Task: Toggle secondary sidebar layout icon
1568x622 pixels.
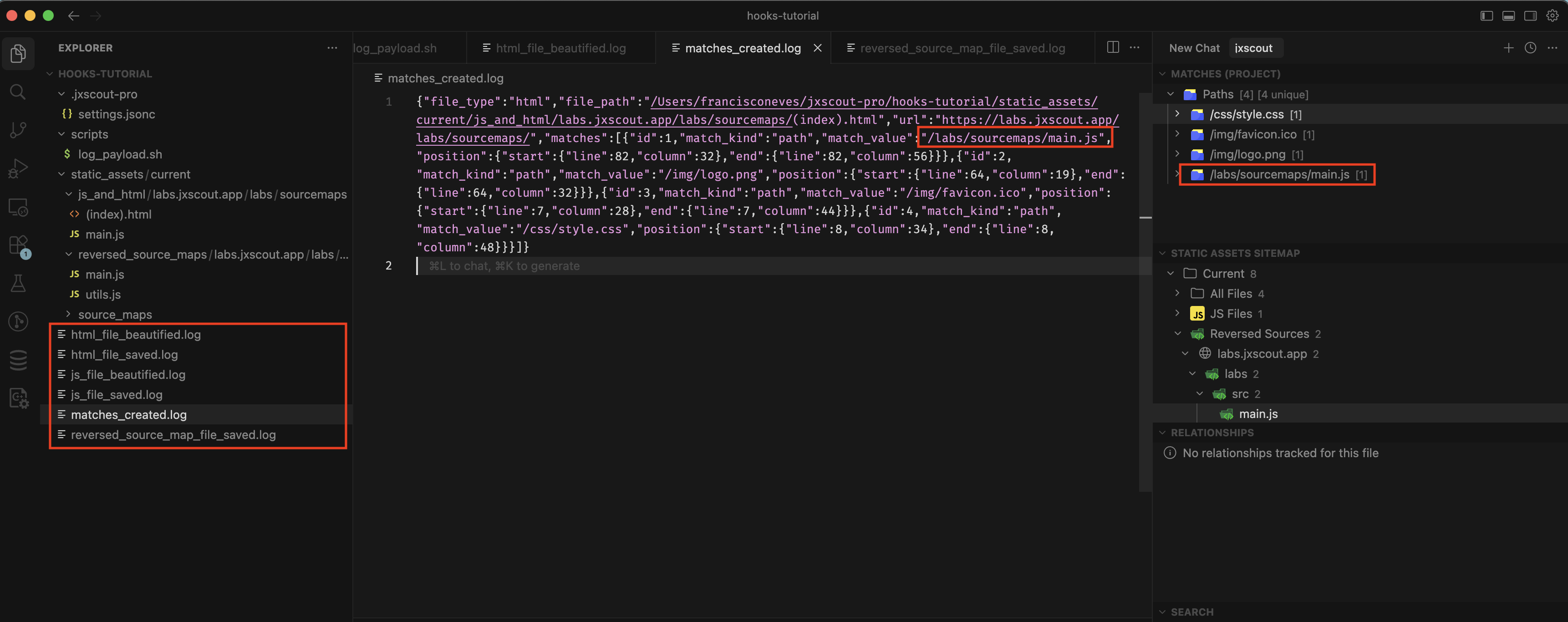Action: [1530, 16]
